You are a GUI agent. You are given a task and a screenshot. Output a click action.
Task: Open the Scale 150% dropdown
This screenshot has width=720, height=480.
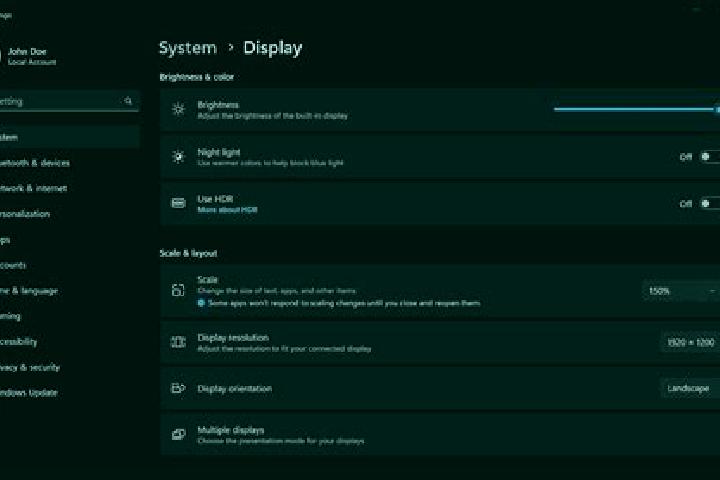tap(681, 291)
